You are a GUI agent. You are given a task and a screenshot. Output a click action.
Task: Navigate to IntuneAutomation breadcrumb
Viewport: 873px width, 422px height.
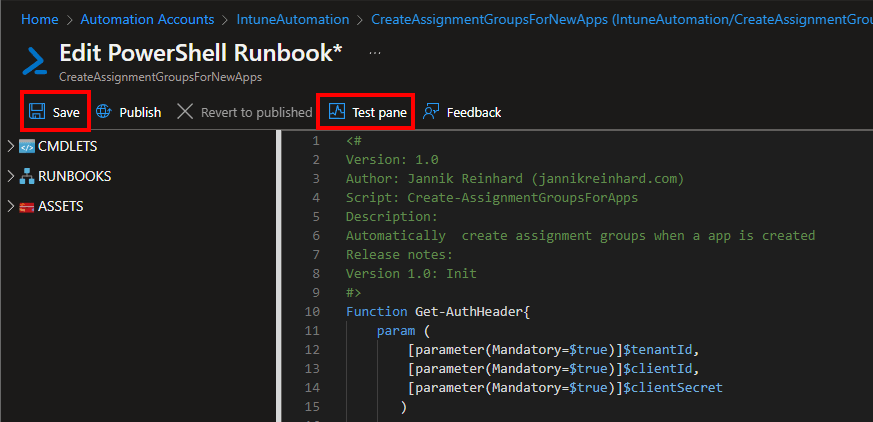[x=293, y=19]
